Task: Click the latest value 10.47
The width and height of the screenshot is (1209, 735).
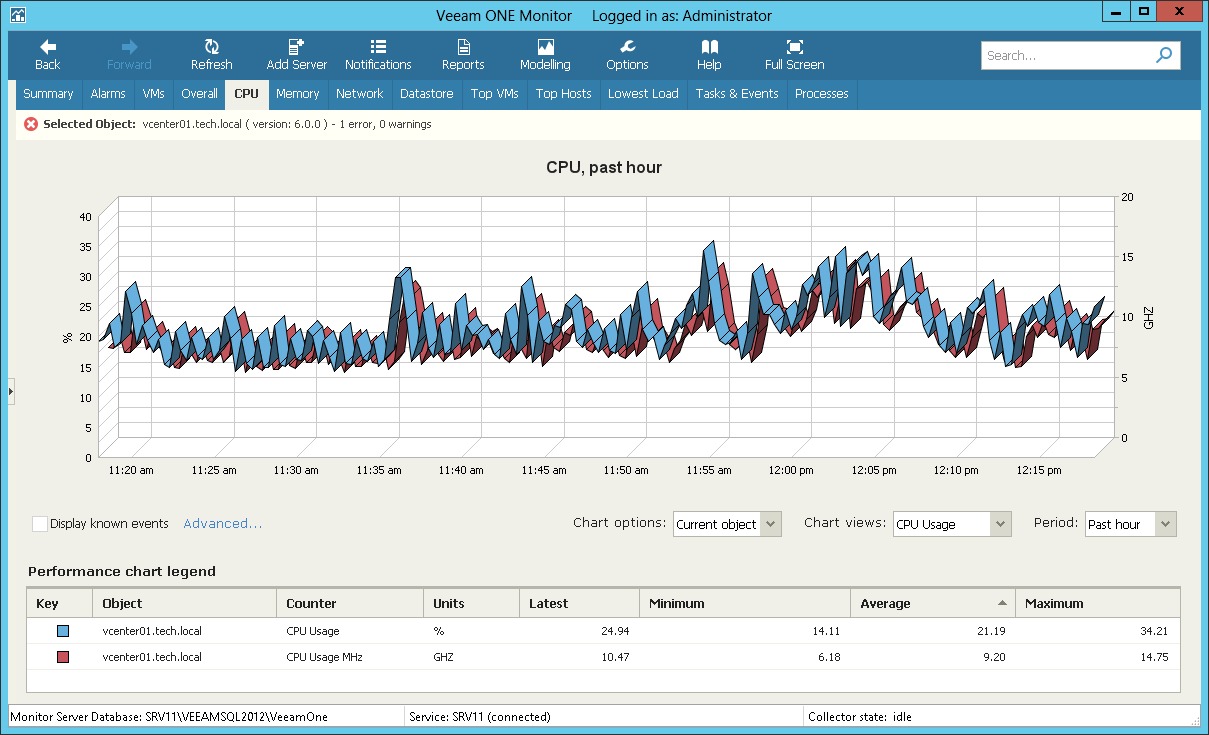Action: coord(614,657)
